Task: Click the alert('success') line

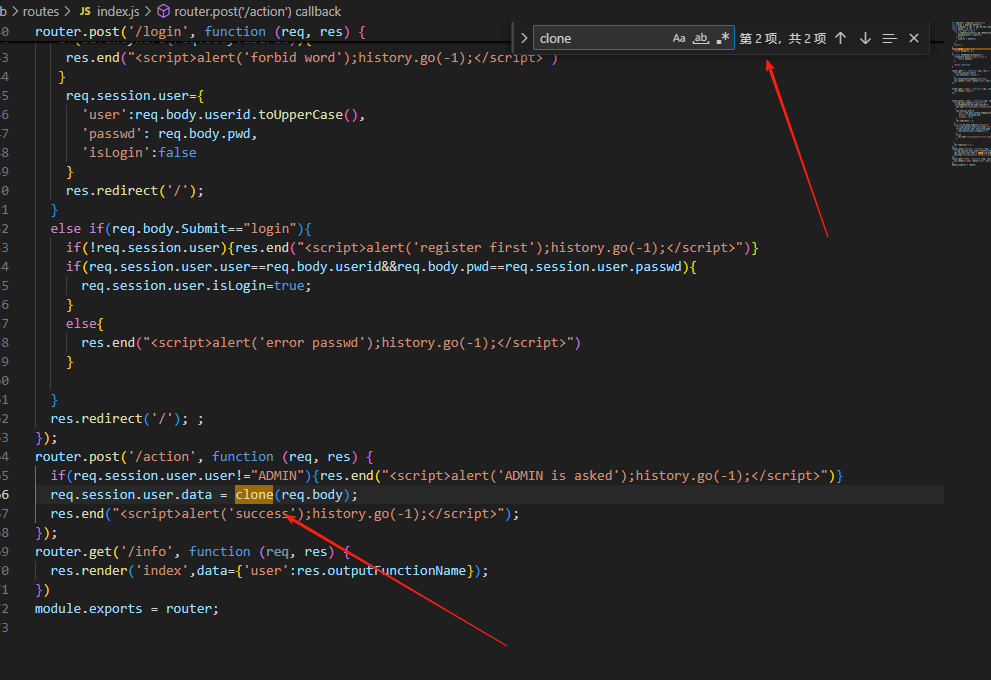Action: pos(284,514)
